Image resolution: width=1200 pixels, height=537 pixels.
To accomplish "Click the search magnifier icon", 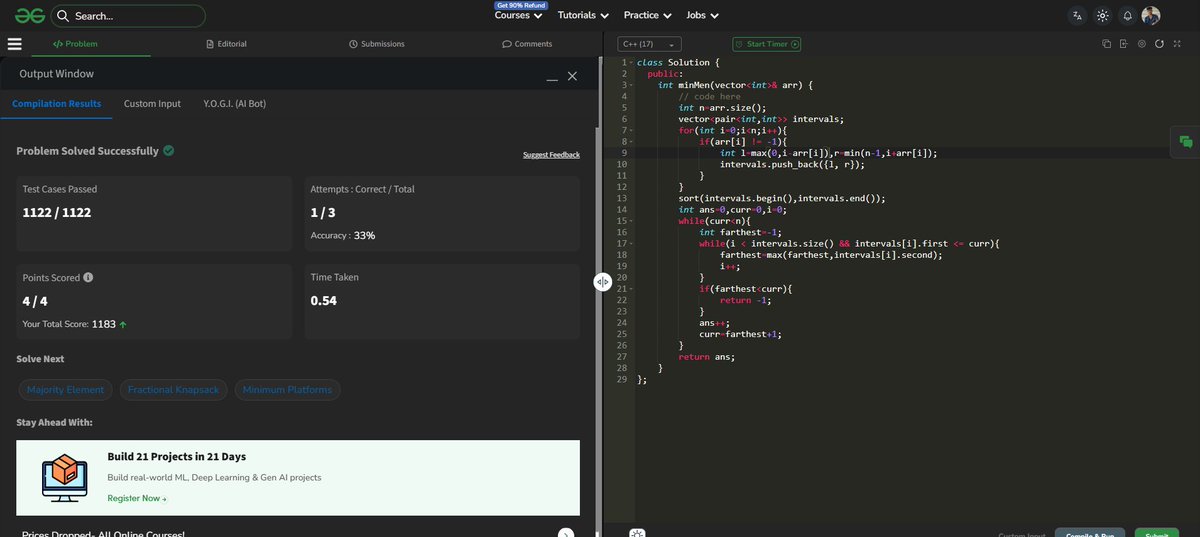I will pyautogui.click(x=64, y=16).
